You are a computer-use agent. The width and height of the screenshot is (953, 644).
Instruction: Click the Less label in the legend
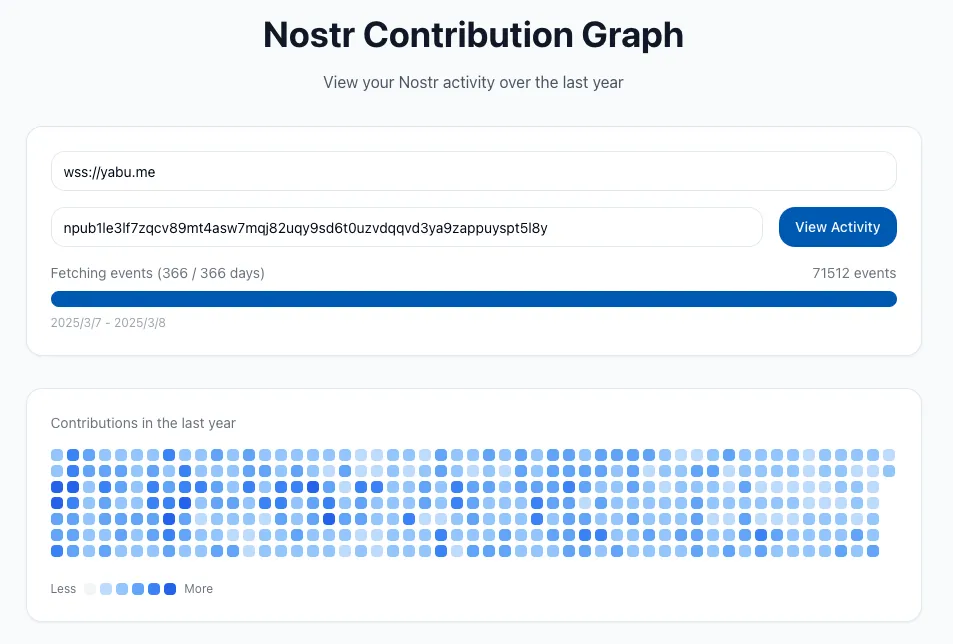63,589
